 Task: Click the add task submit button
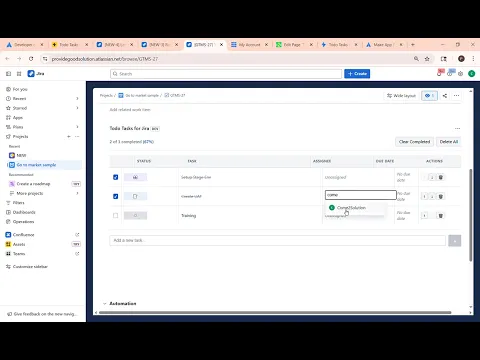[x=455, y=240]
